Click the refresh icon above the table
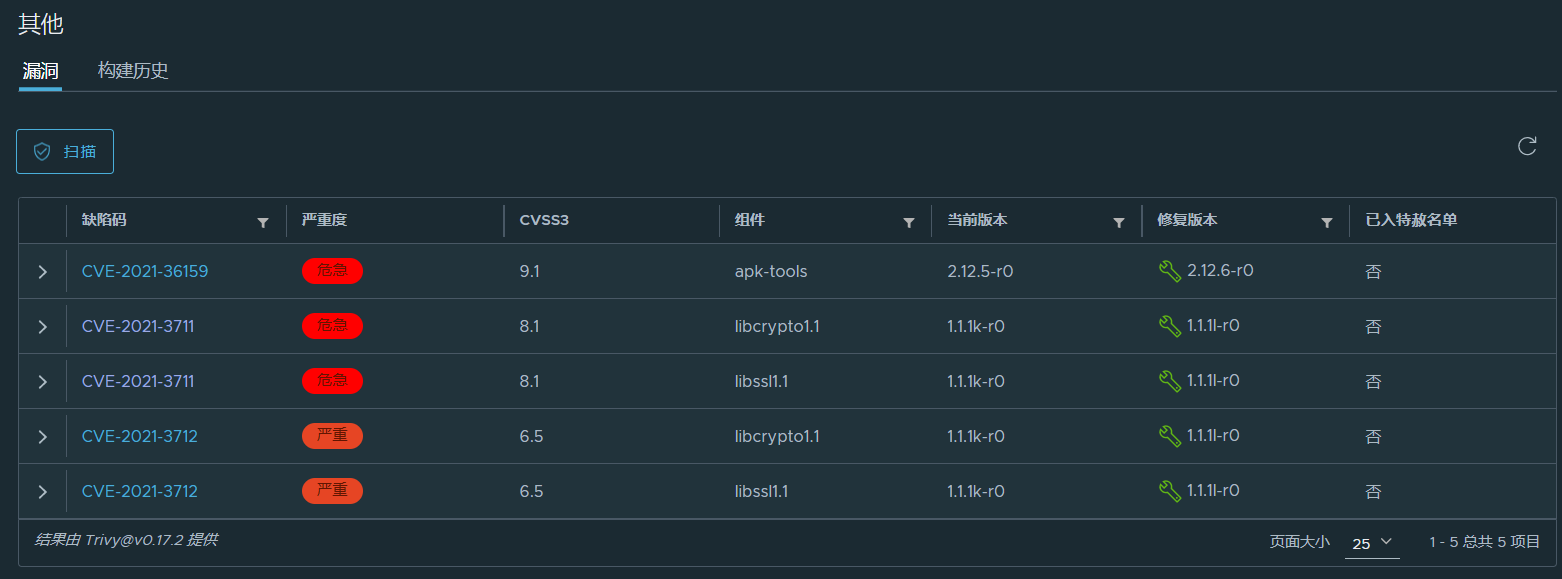1562x579 pixels. [1527, 146]
